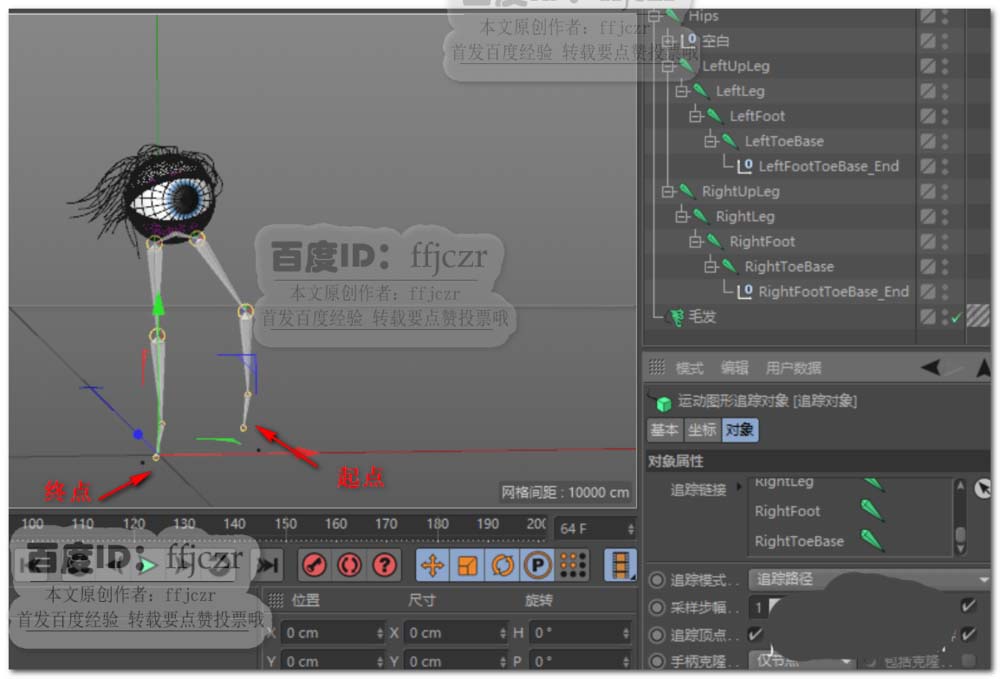Toggle the checkbox at the right end of 追踪顶点 row
The image size is (1000, 679).
(968, 634)
